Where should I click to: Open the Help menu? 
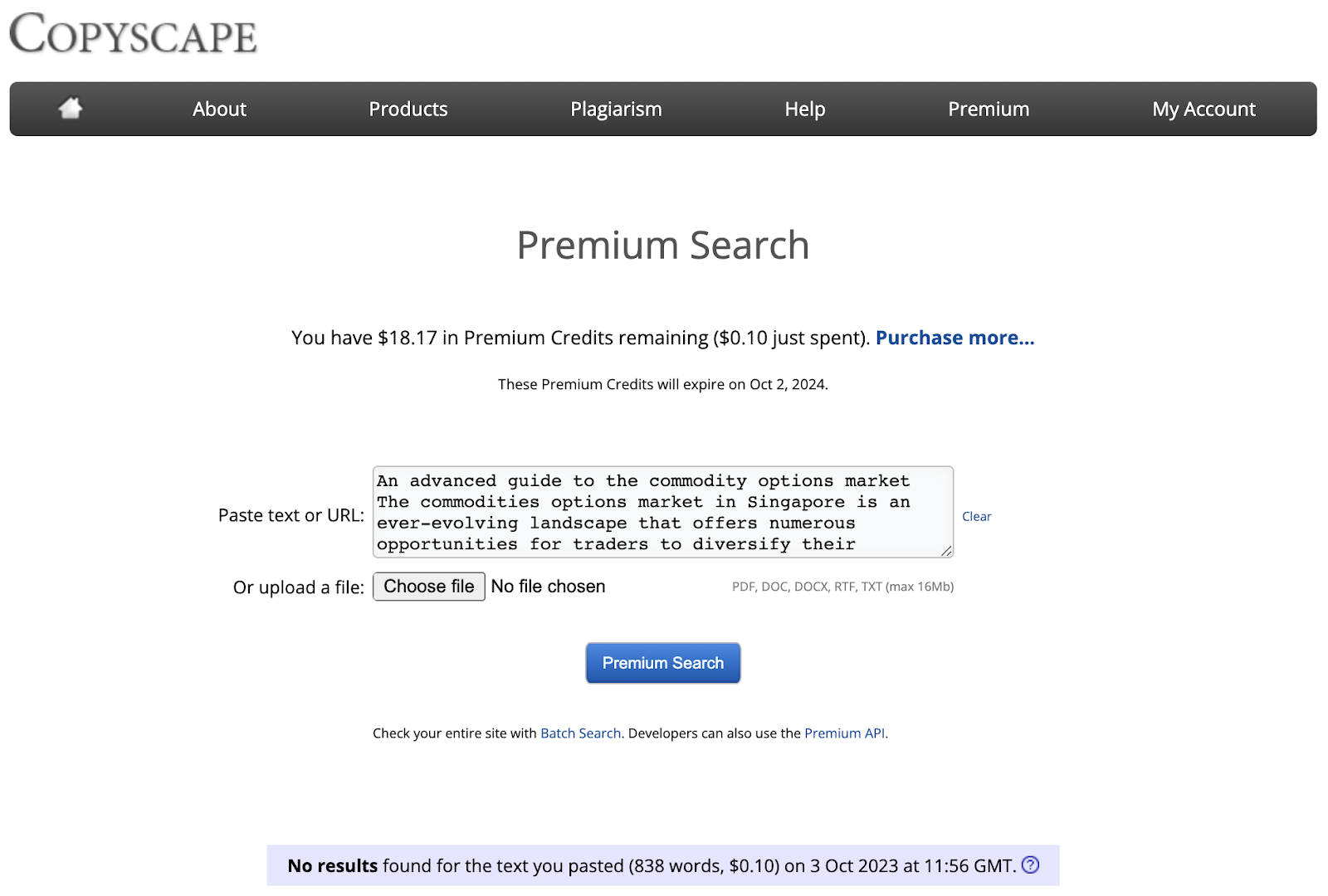pyautogui.click(x=804, y=109)
